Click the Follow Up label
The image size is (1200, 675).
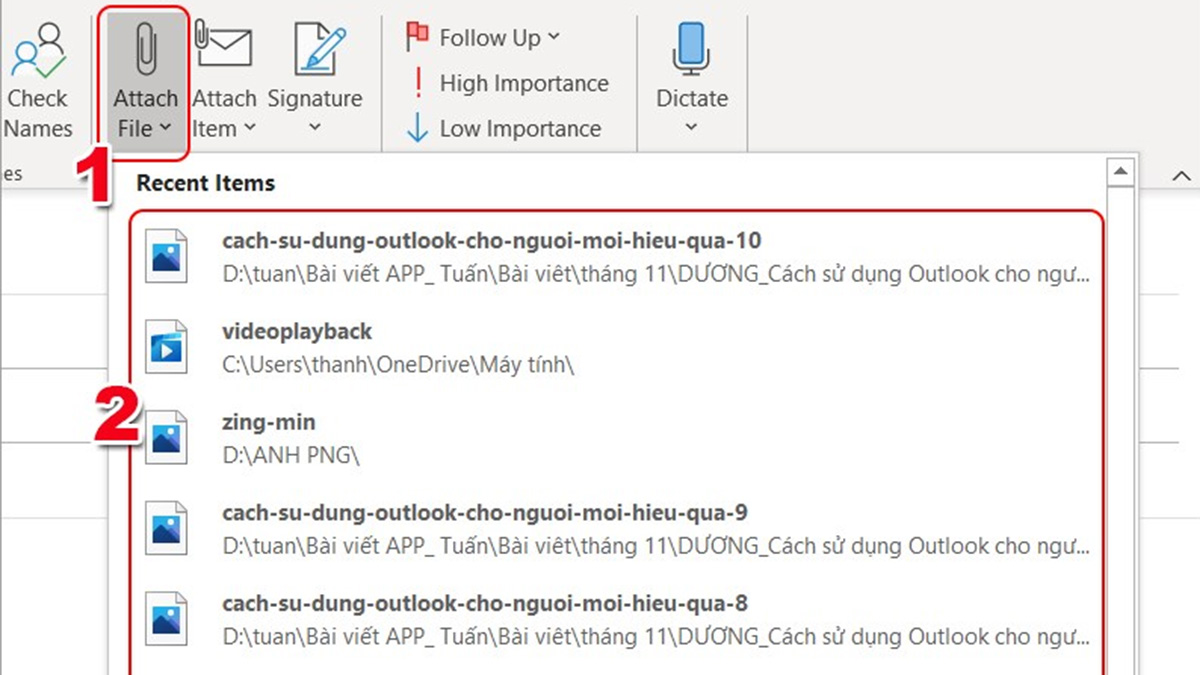point(490,38)
